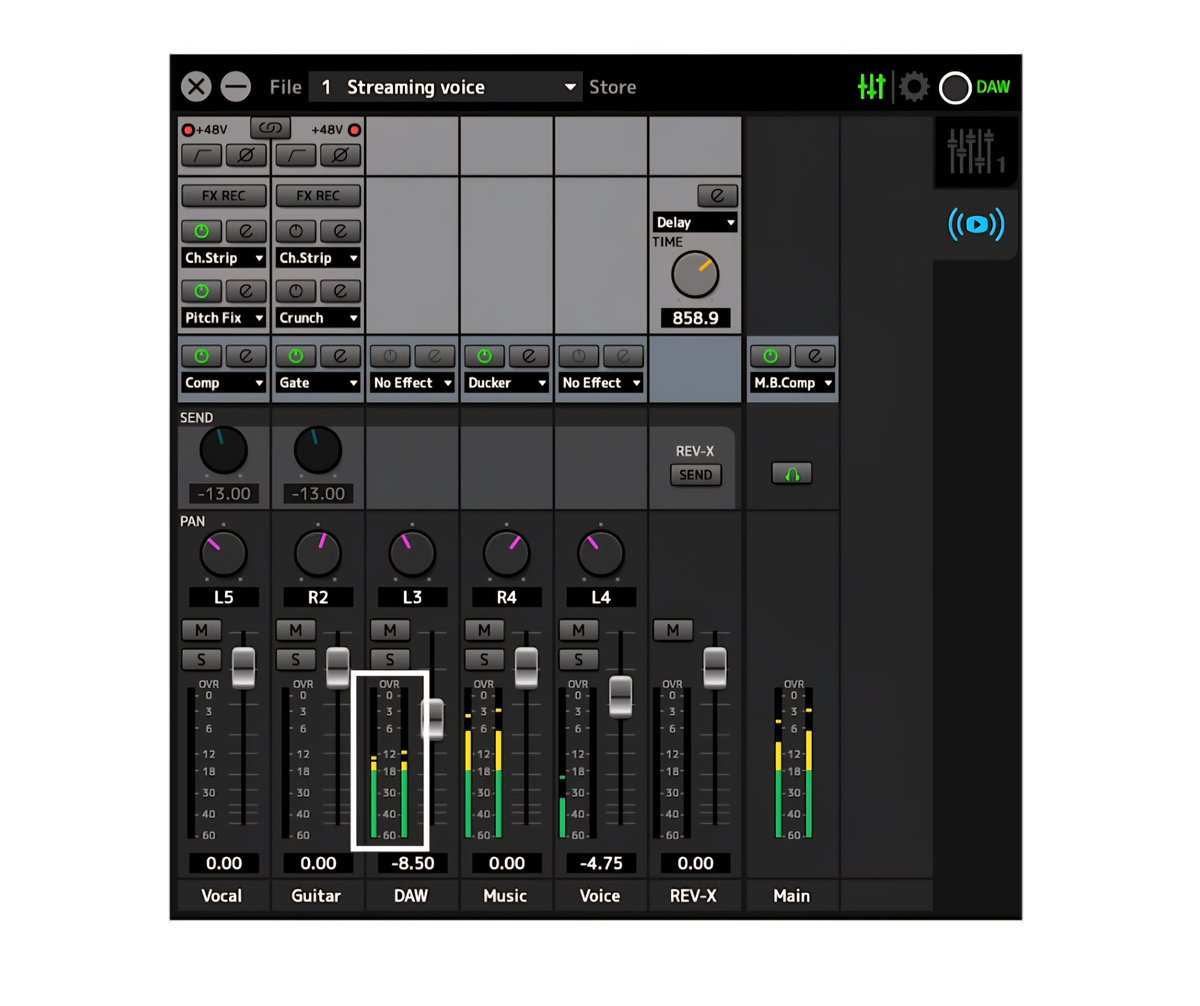This screenshot has height=1006, width=1200.
Task: Click the Delay TIME knob
Action: pos(695,274)
